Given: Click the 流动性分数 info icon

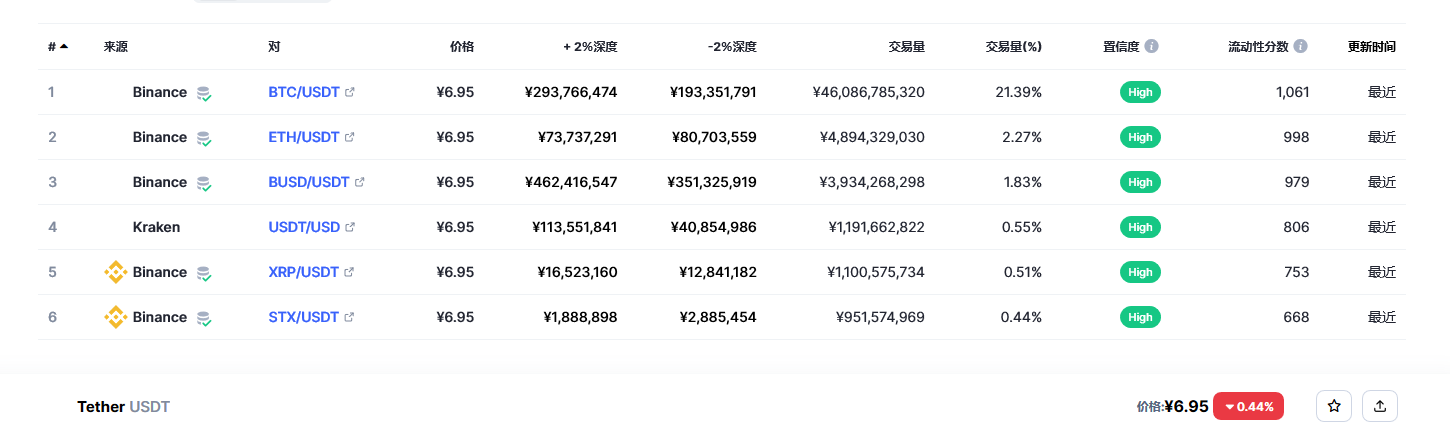Looking at the screenshot, I should (x=1300, y=46).
